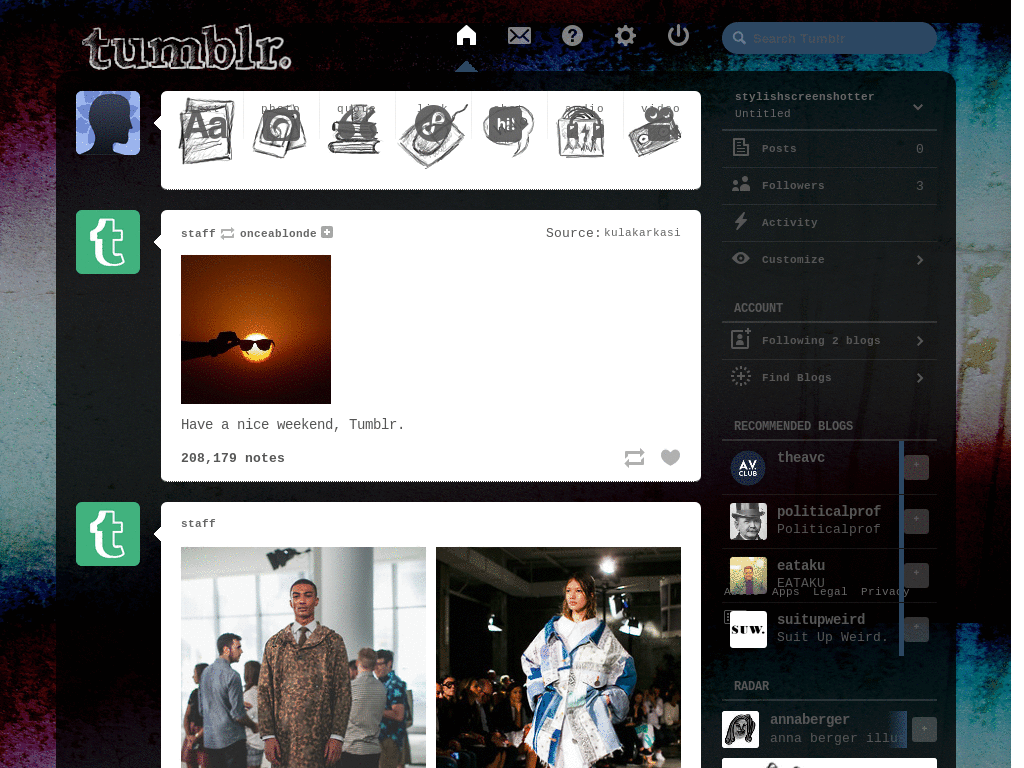Open the female model runway photo
Image resolution: width=1024 pixels, height=768 pixels.
(x=558, y=657)
